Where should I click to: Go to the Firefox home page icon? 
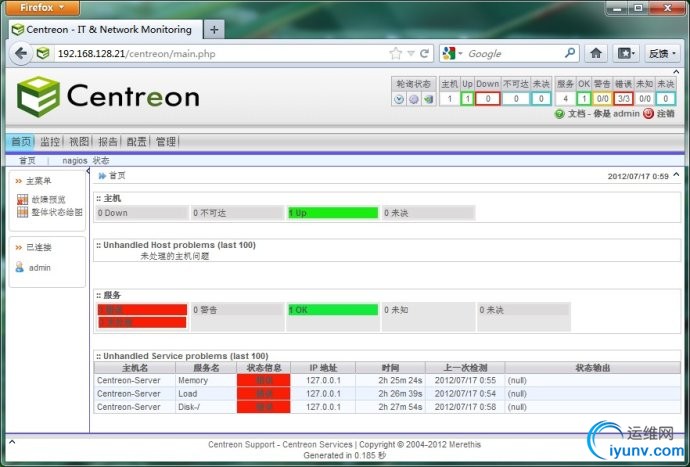[596, 54]
